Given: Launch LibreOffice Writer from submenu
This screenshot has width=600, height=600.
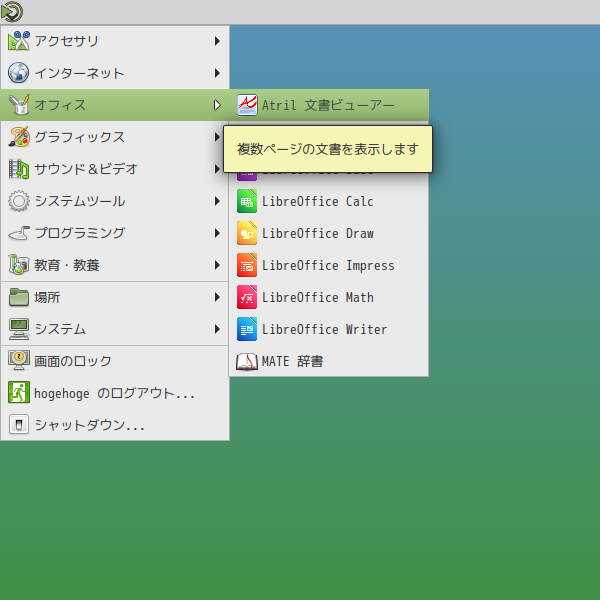Looking at the screenshot, I should pos(329,329).
